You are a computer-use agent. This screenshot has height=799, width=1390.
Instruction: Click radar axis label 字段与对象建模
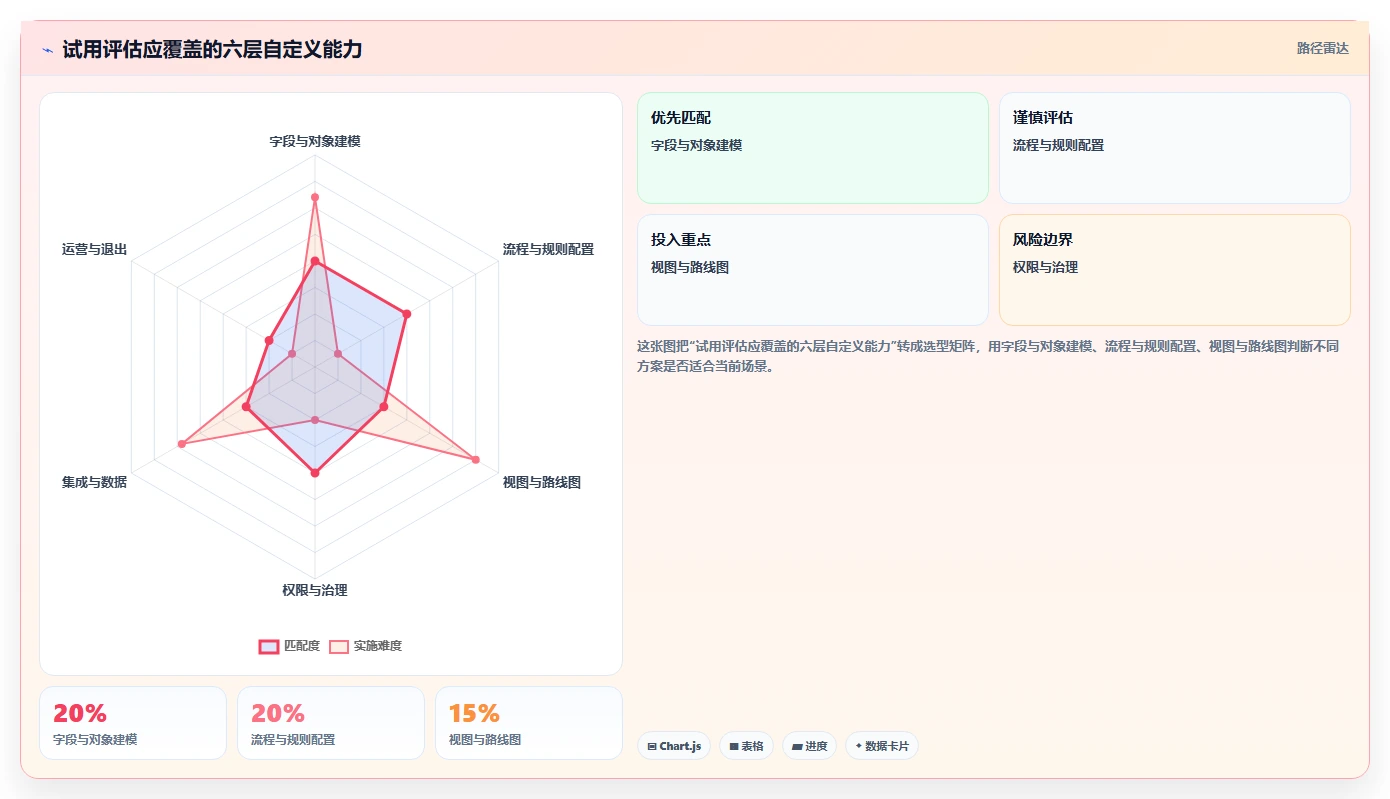pyautogui.click(x=315, y=142)
